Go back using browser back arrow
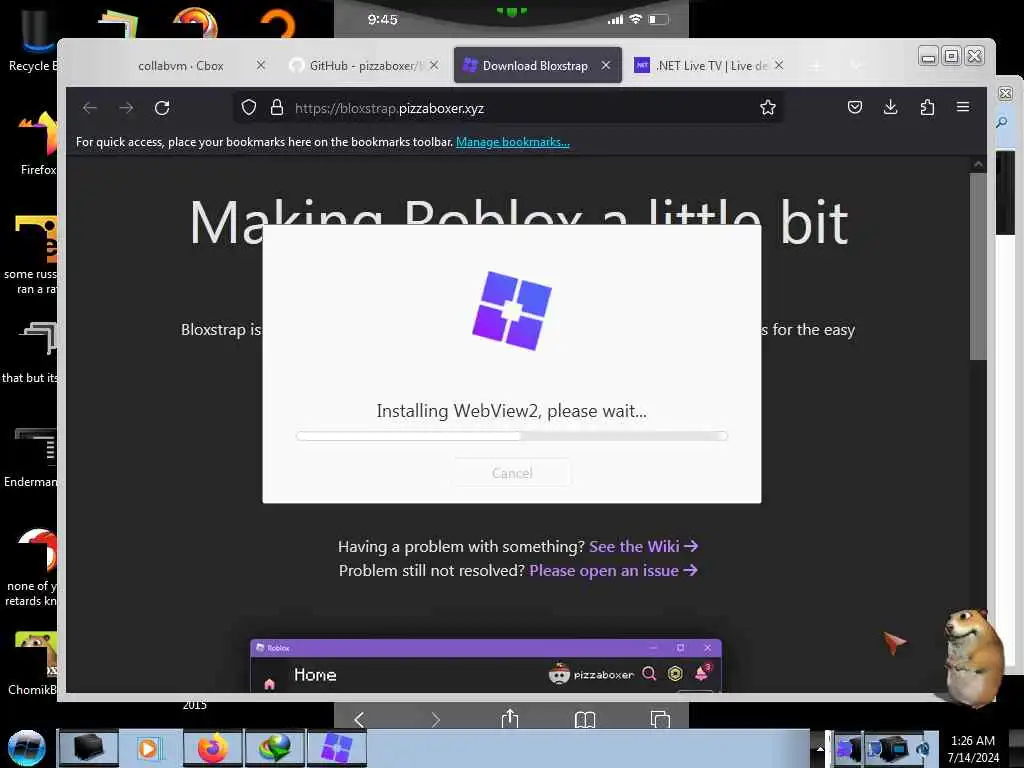 [90, 108]
